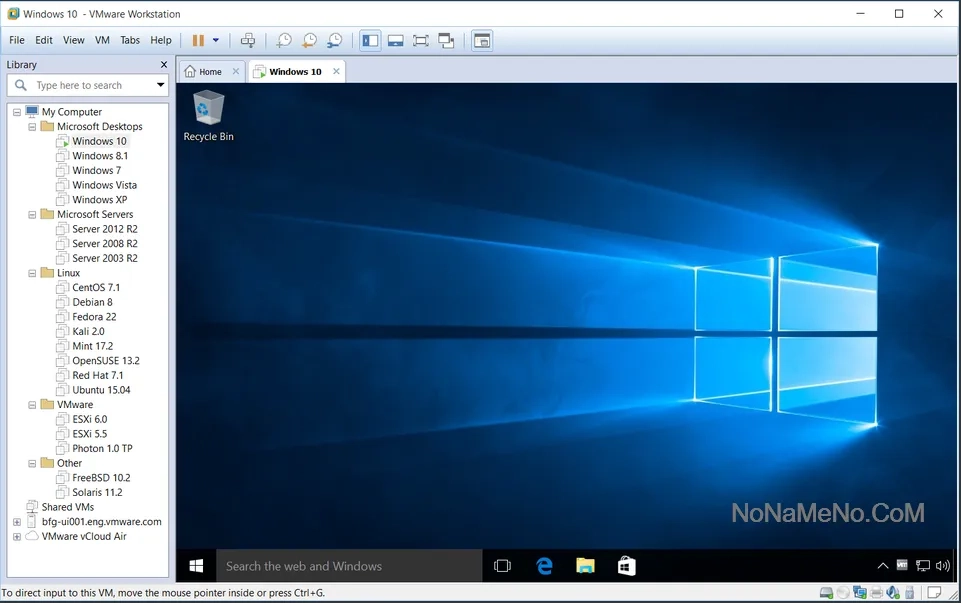The image size is (961, 603).
Task: Collapse the Microsoft Servers folder
Action: tap(32, 214)
